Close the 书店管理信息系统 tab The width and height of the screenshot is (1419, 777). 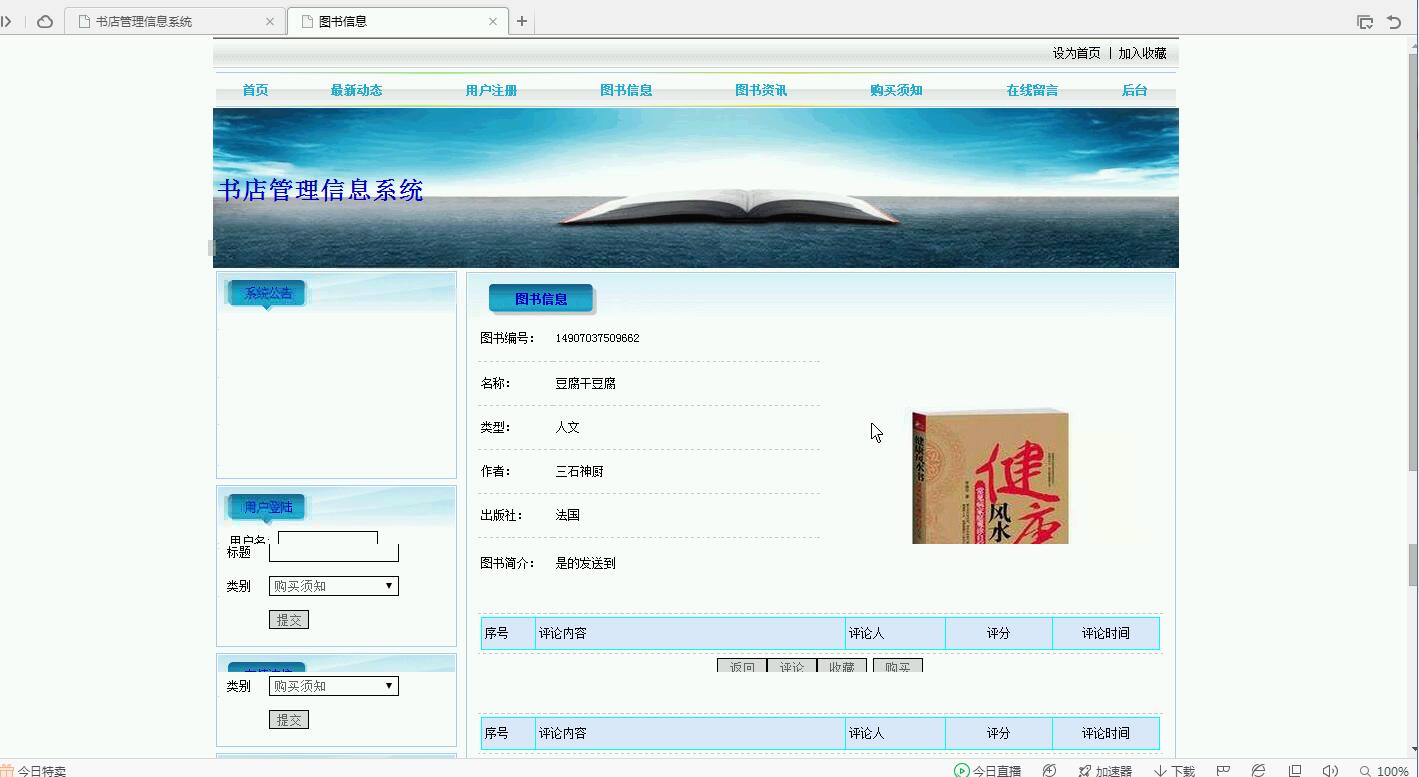[x=270, y=21]
